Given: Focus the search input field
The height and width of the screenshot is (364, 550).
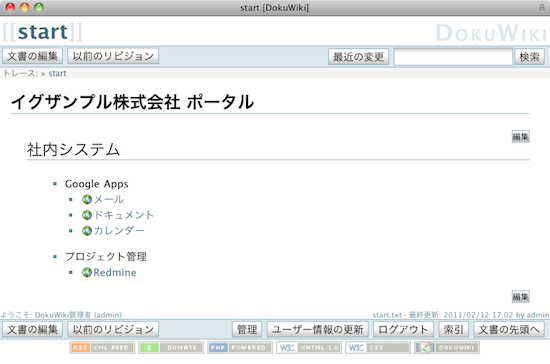Looking at the screenshot, I should (453, 56).
